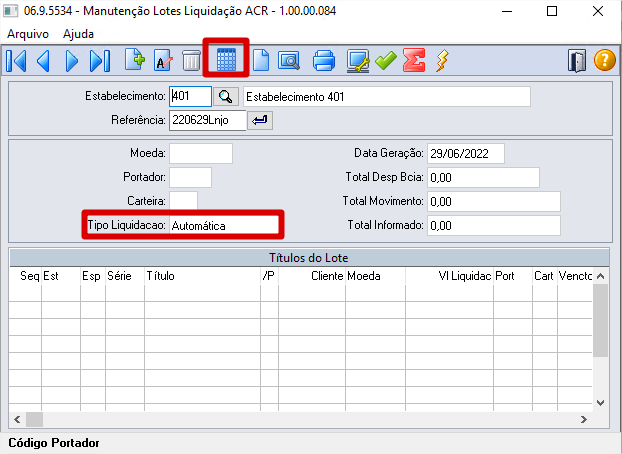Click the Código Portador status text
Viewport: 622px width, 454px height.
pyautogui.click(x=54, y=443)
